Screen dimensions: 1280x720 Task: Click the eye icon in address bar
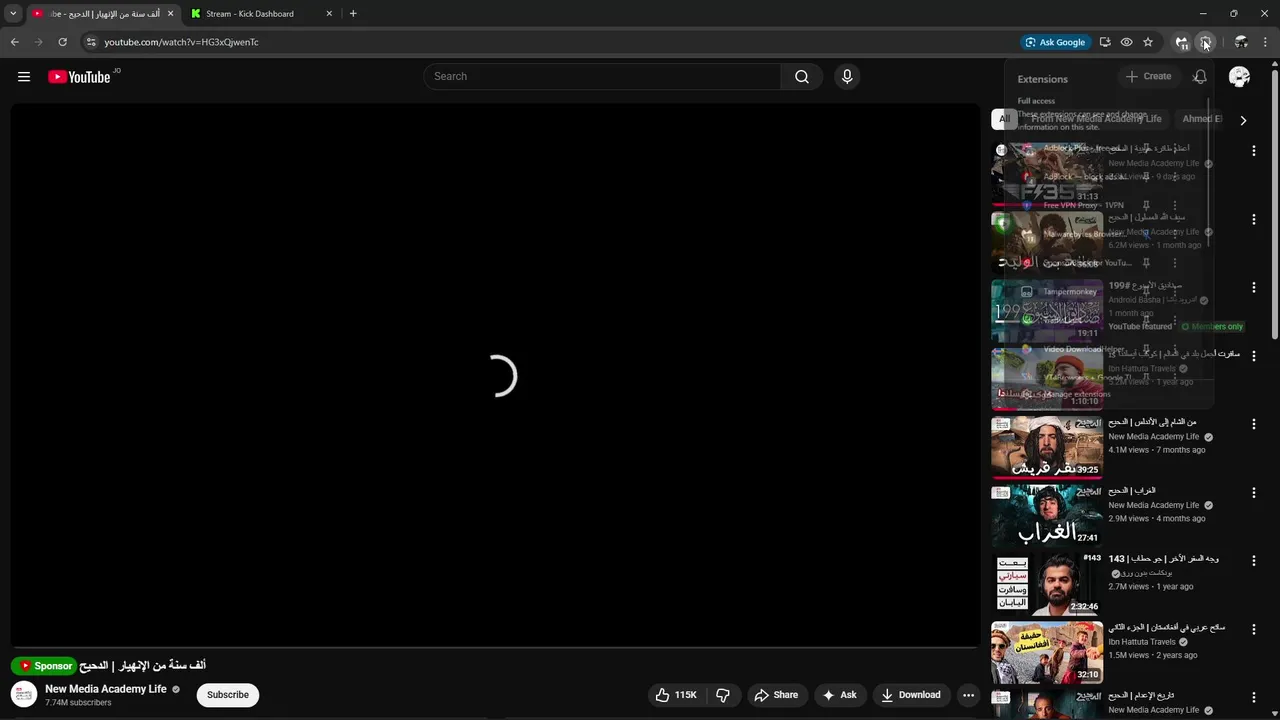click(1126, 42)
